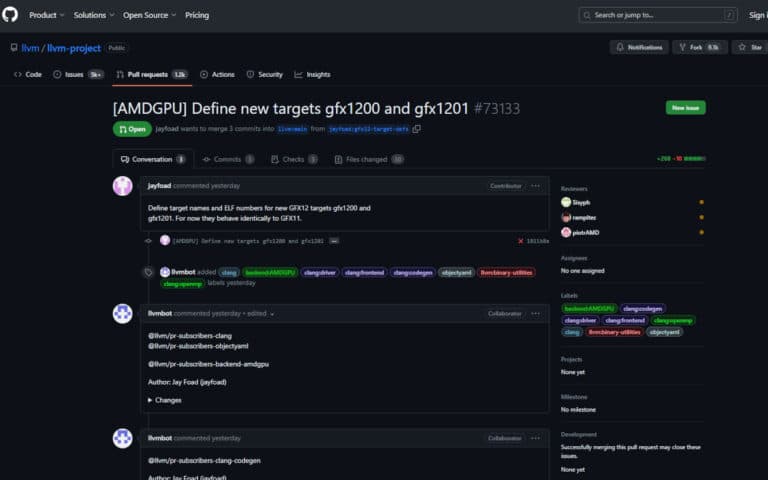
Task: Expand commit message ellipsis button
Action: pyautogui.click(x=334, y=241)
